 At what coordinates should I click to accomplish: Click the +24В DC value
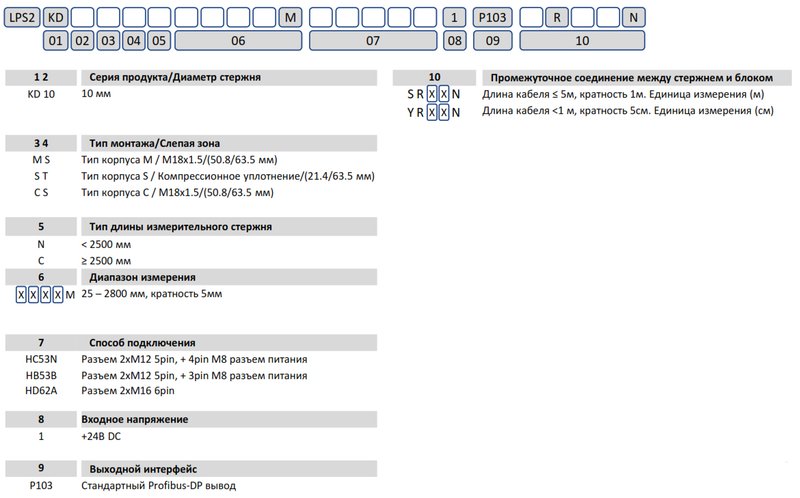(101, 436)
